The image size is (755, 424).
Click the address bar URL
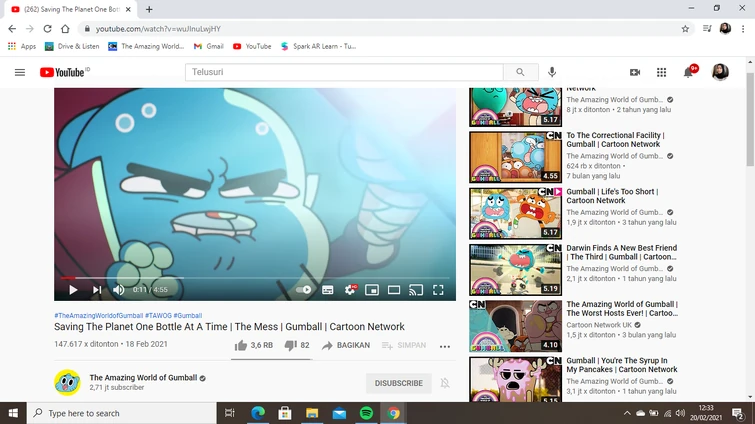tap(158, 29)
